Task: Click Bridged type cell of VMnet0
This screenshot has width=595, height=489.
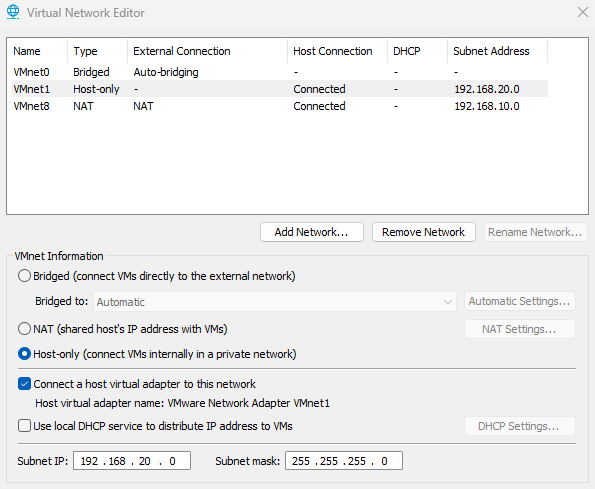Action: point(91,72)
